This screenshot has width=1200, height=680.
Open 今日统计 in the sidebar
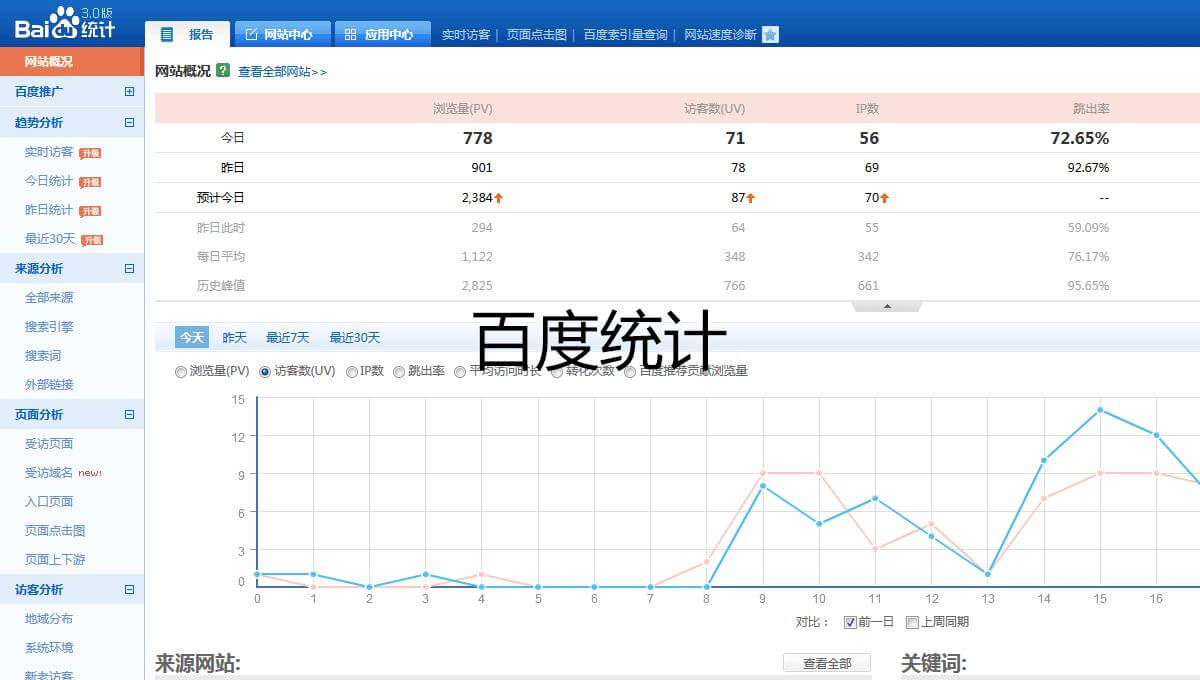49,181
